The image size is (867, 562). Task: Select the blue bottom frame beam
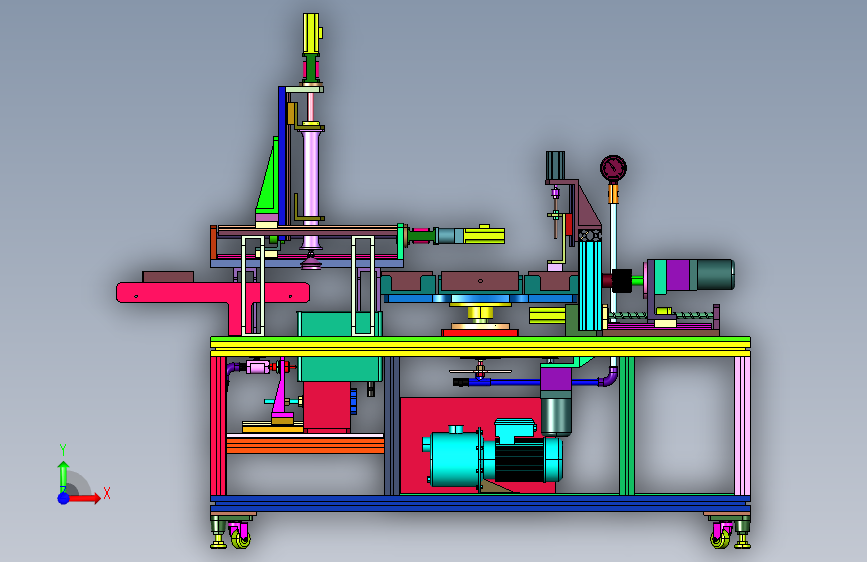point(480,503)
